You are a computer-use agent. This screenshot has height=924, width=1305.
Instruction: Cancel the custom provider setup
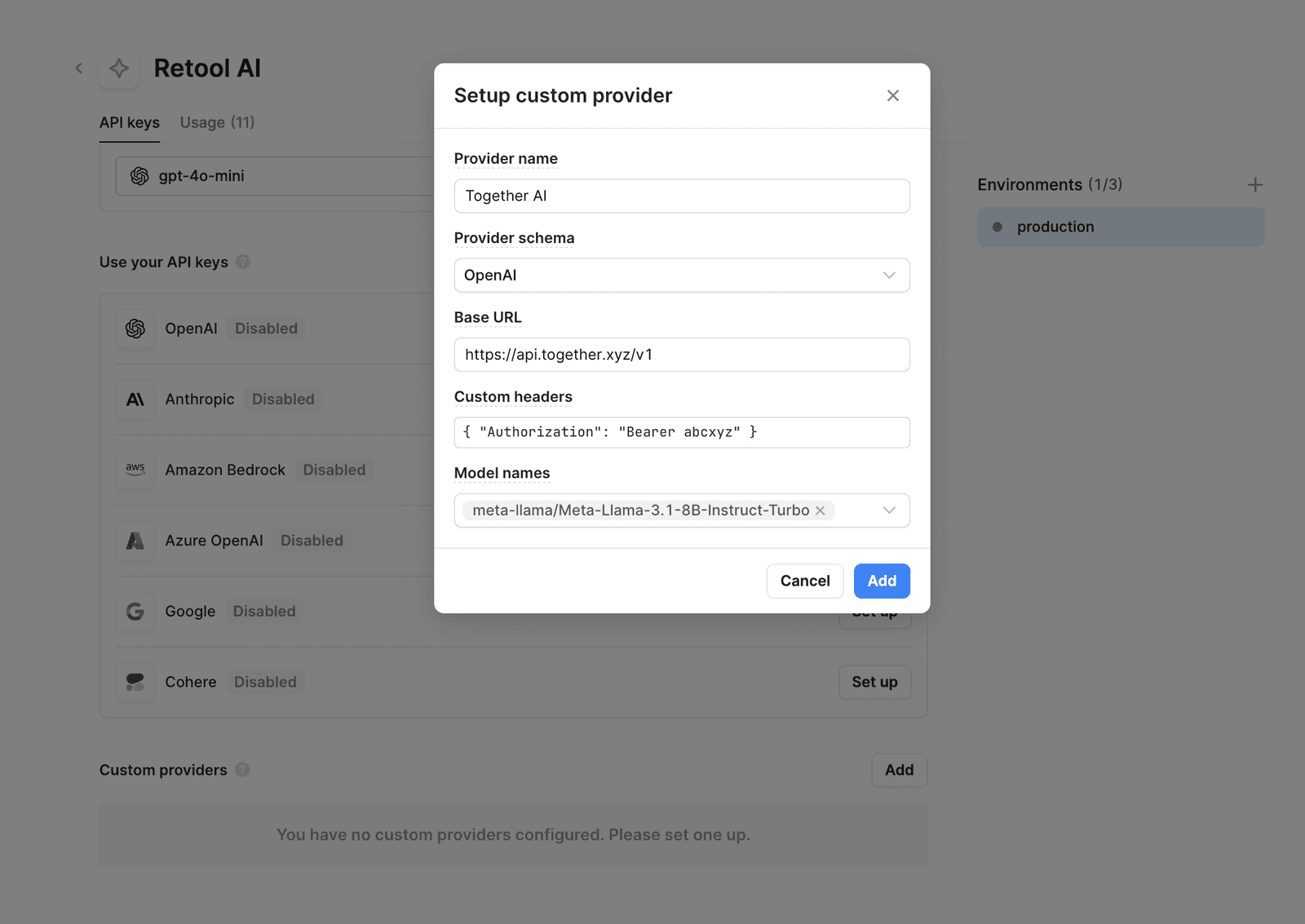tap(804, 581)
